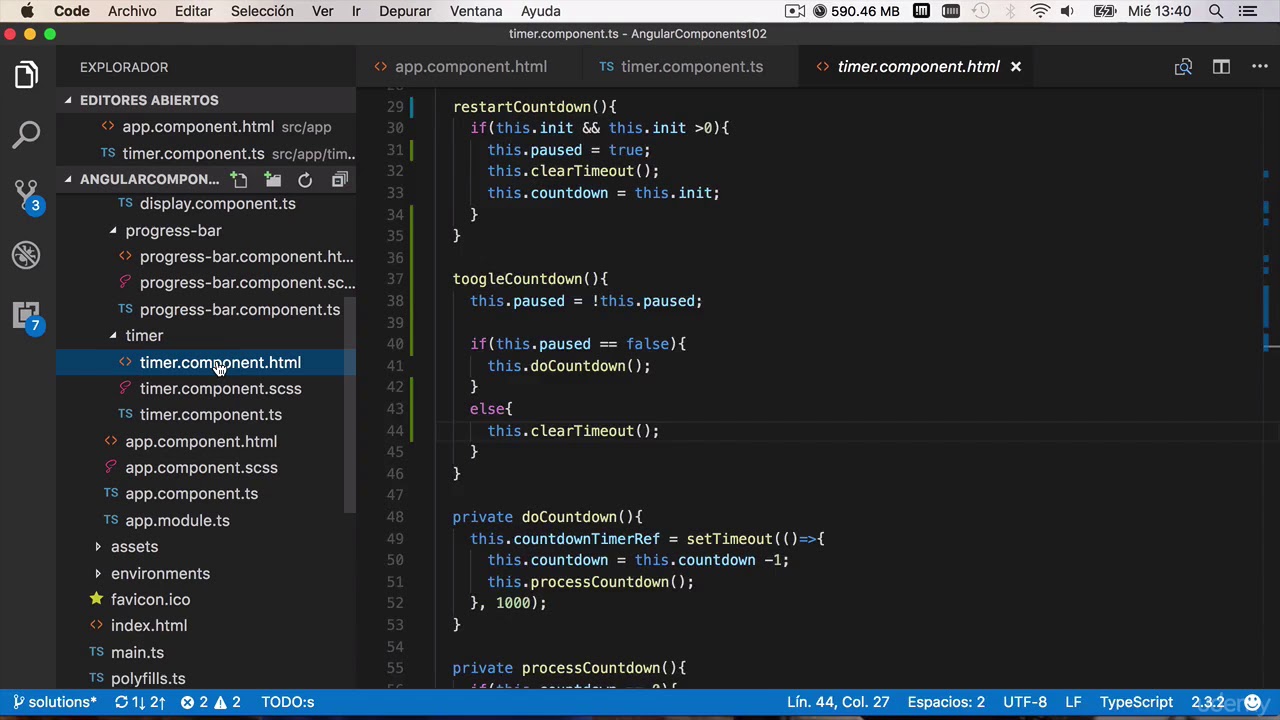The width and height of the screenshot is (1280, 720).
Task: Open main.ts file
Action: point(137,653)
